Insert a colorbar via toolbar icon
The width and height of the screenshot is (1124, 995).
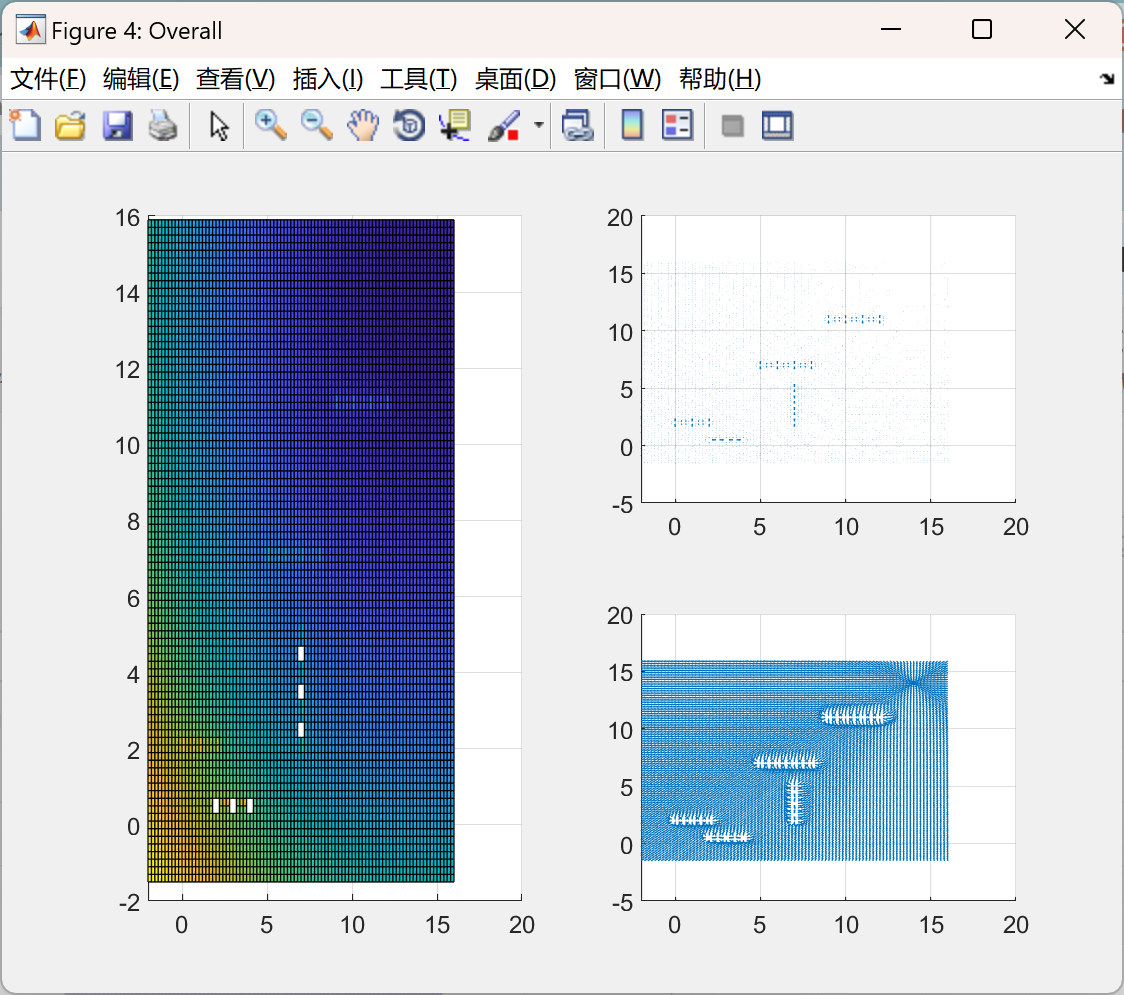632,125
